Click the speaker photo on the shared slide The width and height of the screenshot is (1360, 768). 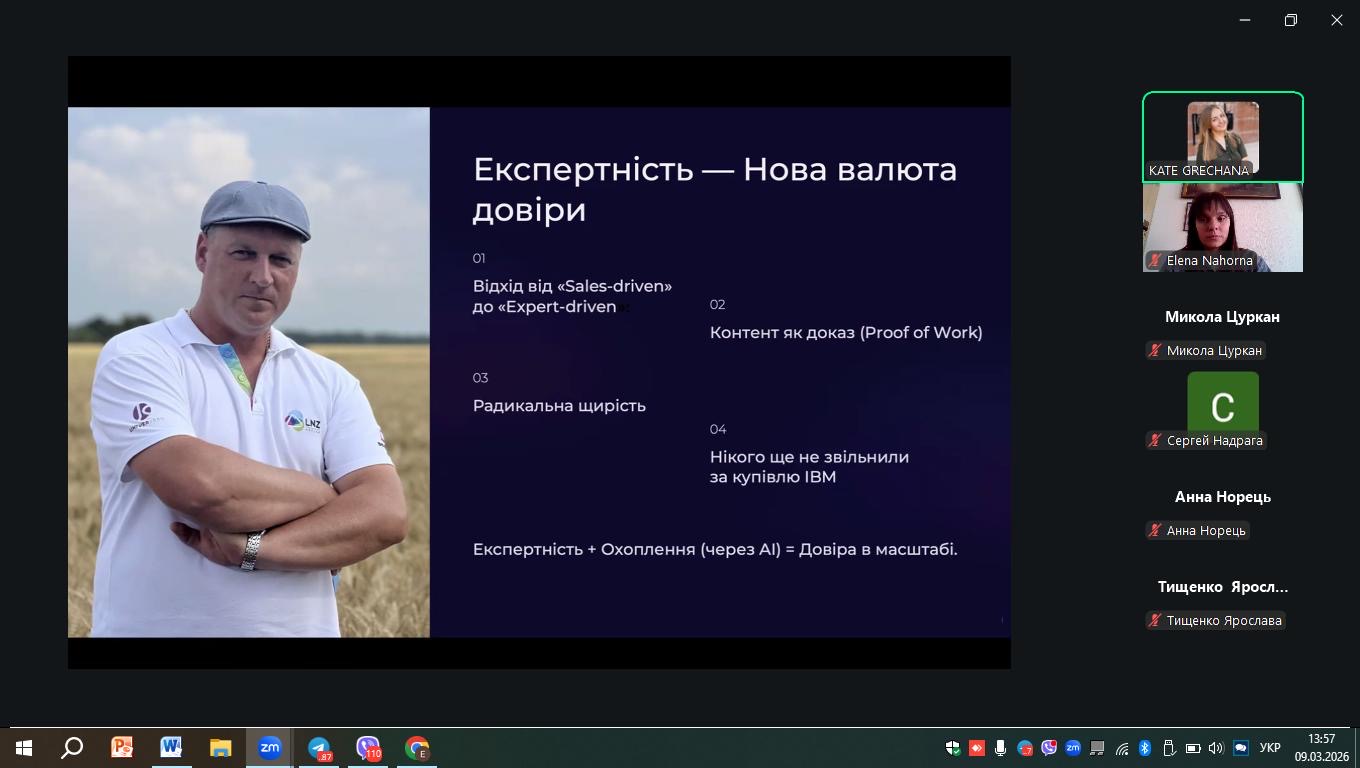click(249, 372)
